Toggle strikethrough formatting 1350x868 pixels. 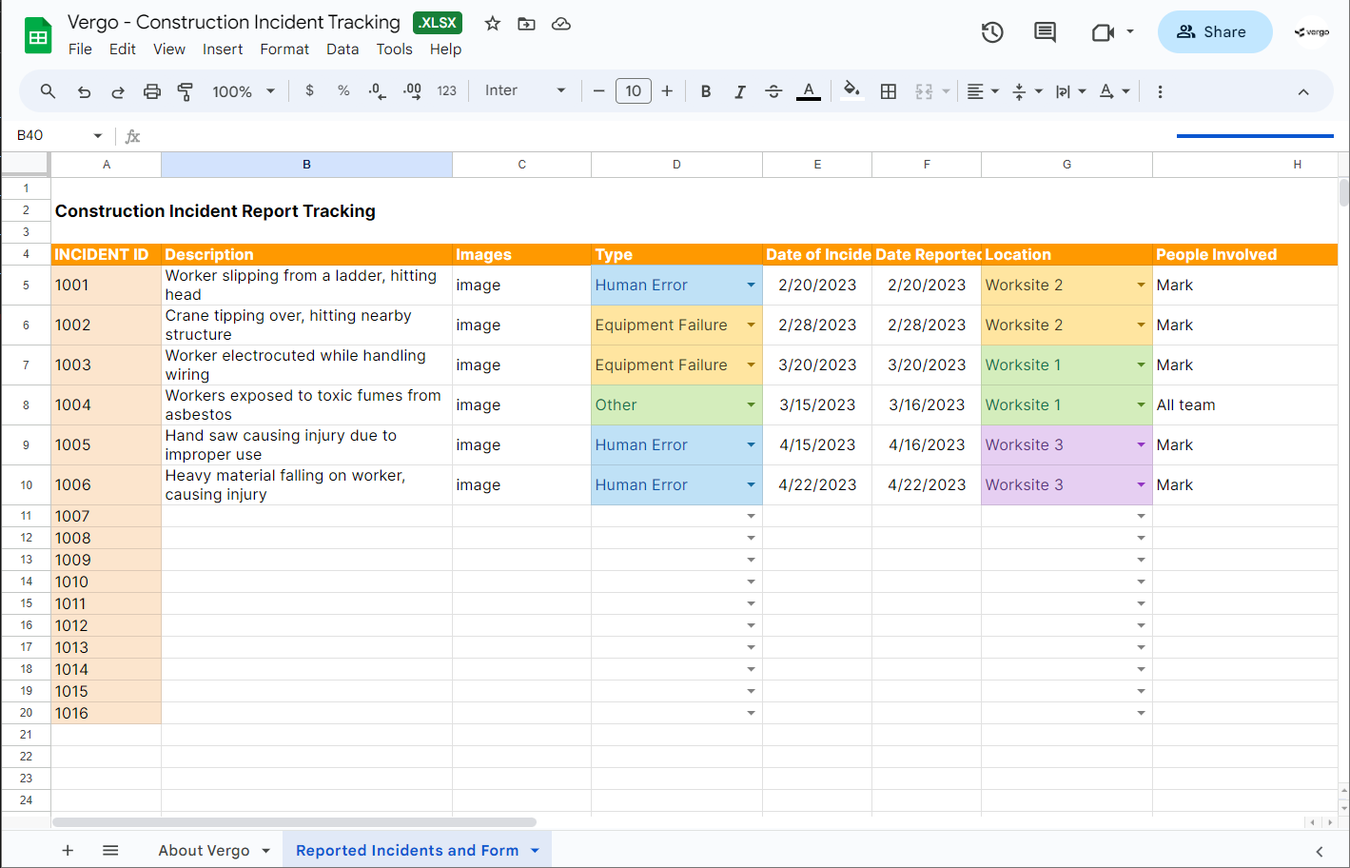[773, 91]
